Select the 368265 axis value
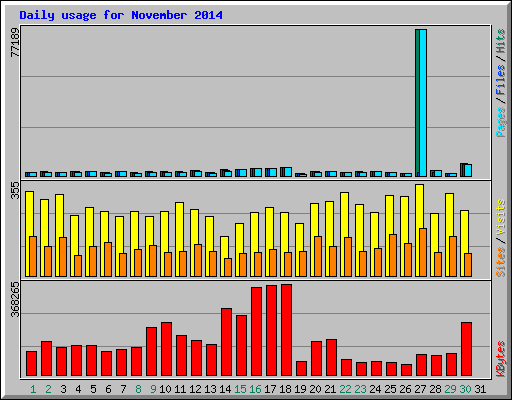This screenshot has height=400, width=512. [x=15, y=300]
